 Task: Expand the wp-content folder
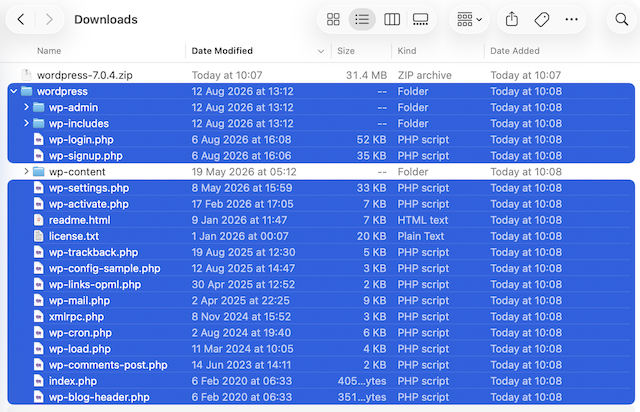(26, 171)
